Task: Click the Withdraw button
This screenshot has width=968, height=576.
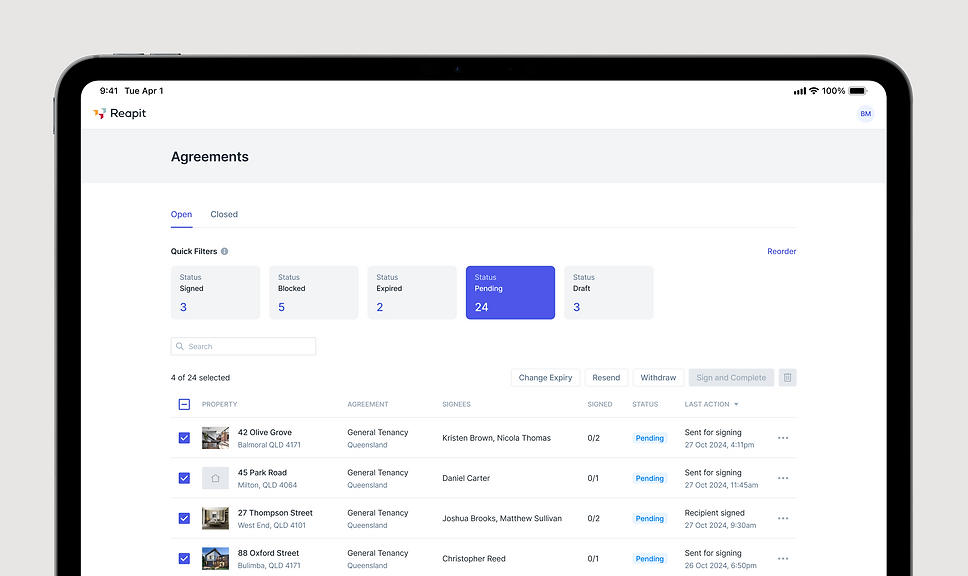Action: click(658, 378)
